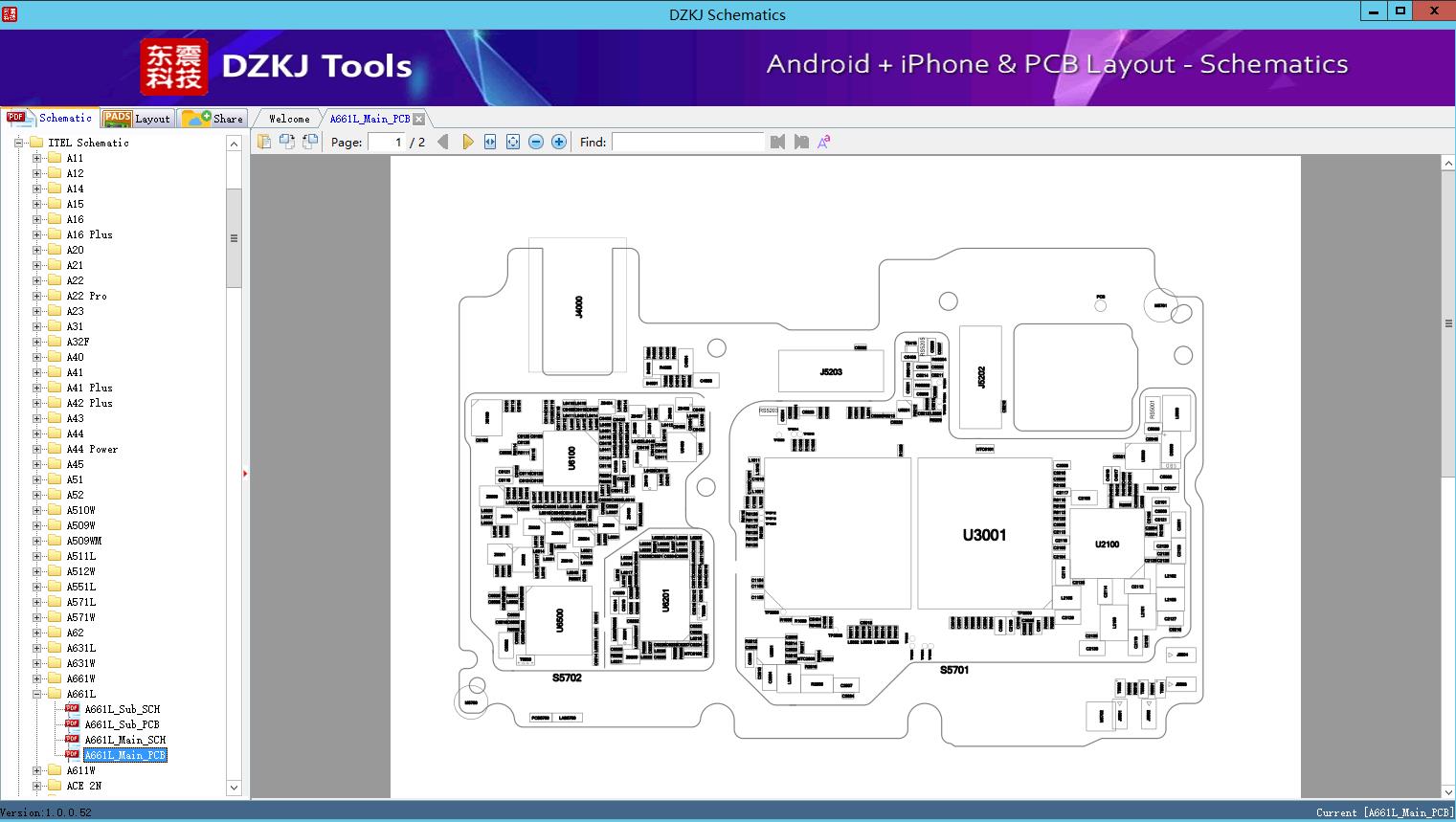Screen dimensions: 1456x822
Task: Expand the A11 folder
Action: [x=37, y=158]
